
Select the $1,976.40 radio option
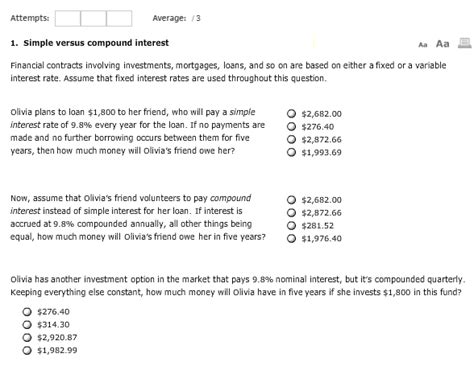[x=291, y=238]
